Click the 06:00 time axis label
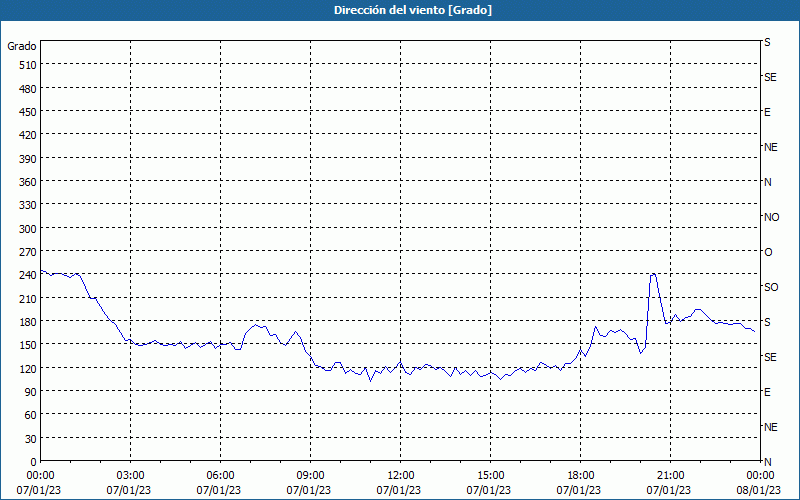 [220, 476]
